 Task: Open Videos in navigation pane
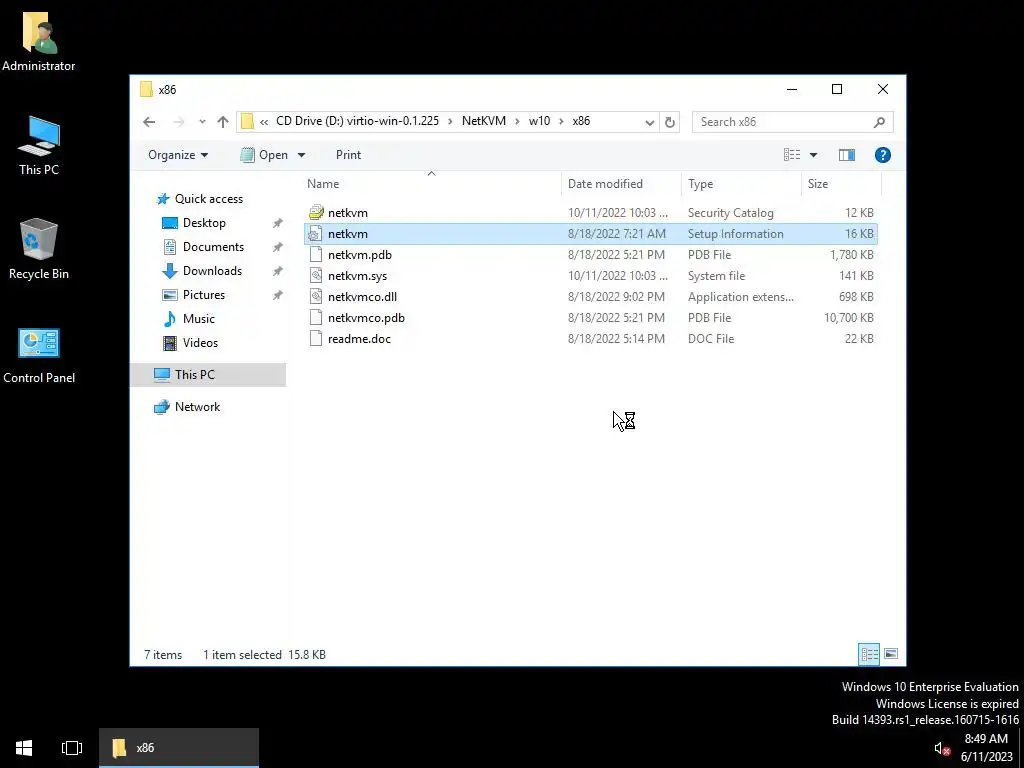tap(200, 343)
